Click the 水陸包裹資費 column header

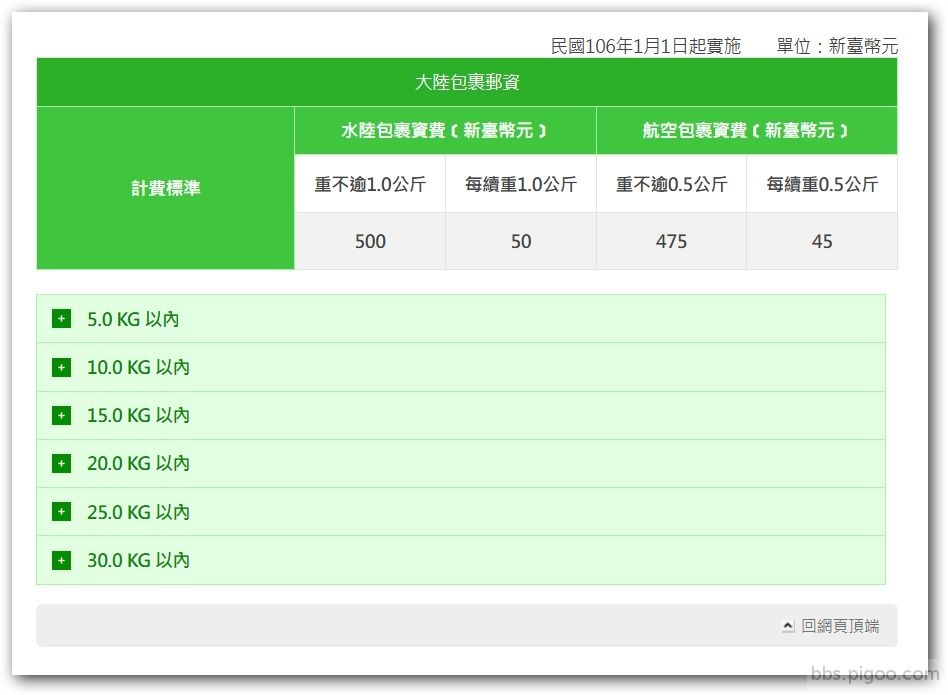445,131
